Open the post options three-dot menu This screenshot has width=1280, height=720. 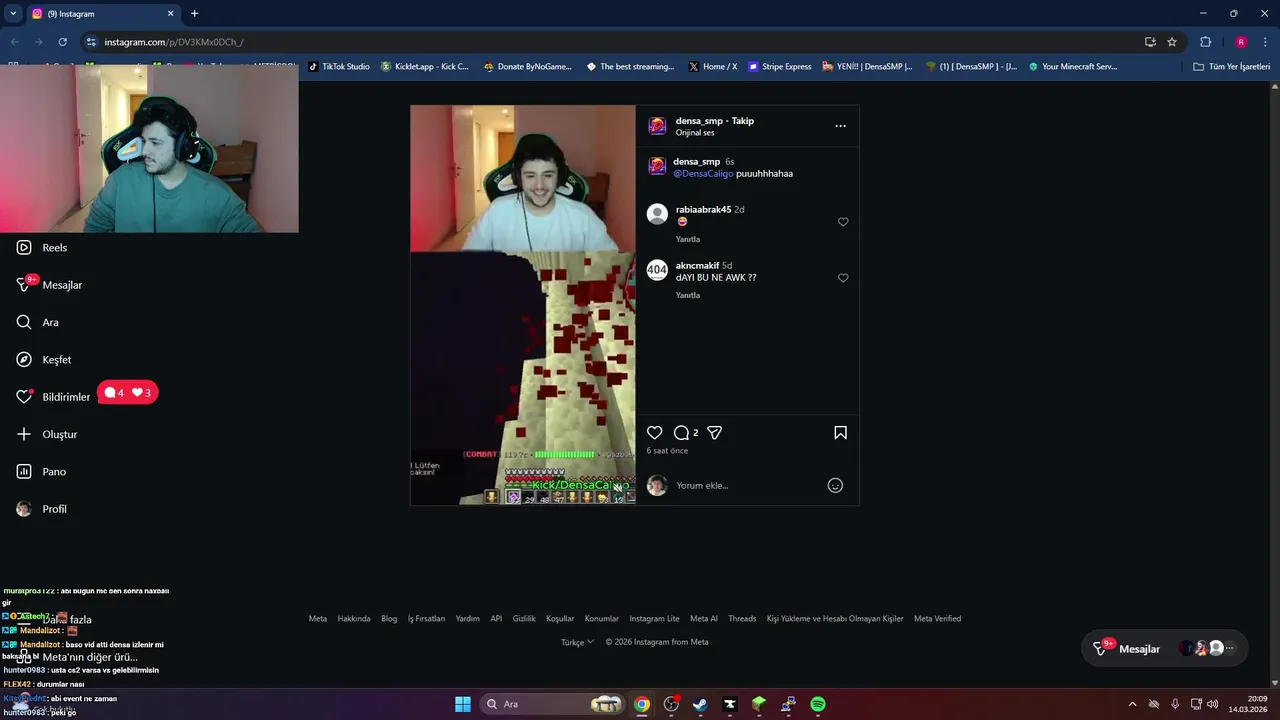[840, 126]
